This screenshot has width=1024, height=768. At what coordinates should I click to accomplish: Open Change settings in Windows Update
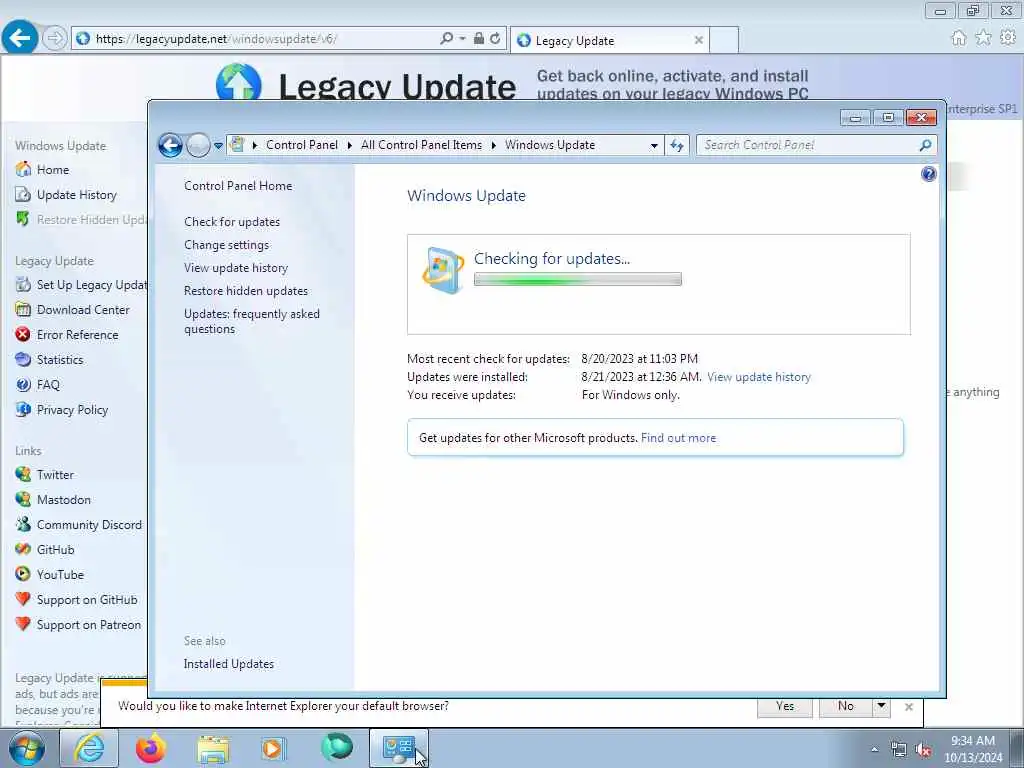point(227,245)
